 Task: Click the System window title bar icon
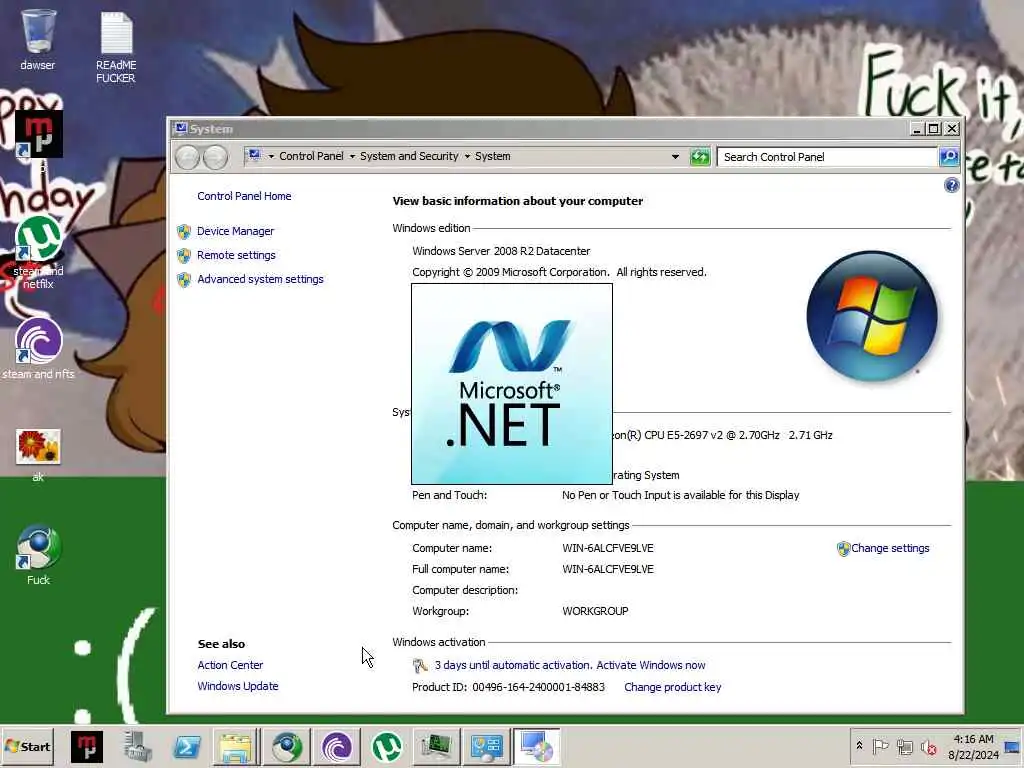pyautogui.click(x=181, y=129)
